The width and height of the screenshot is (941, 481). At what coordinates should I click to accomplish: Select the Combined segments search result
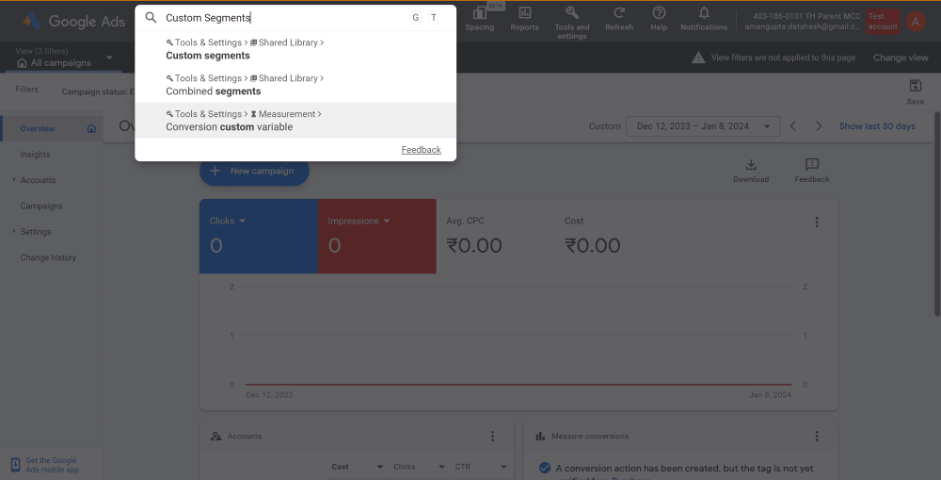(x=295, y=85)
